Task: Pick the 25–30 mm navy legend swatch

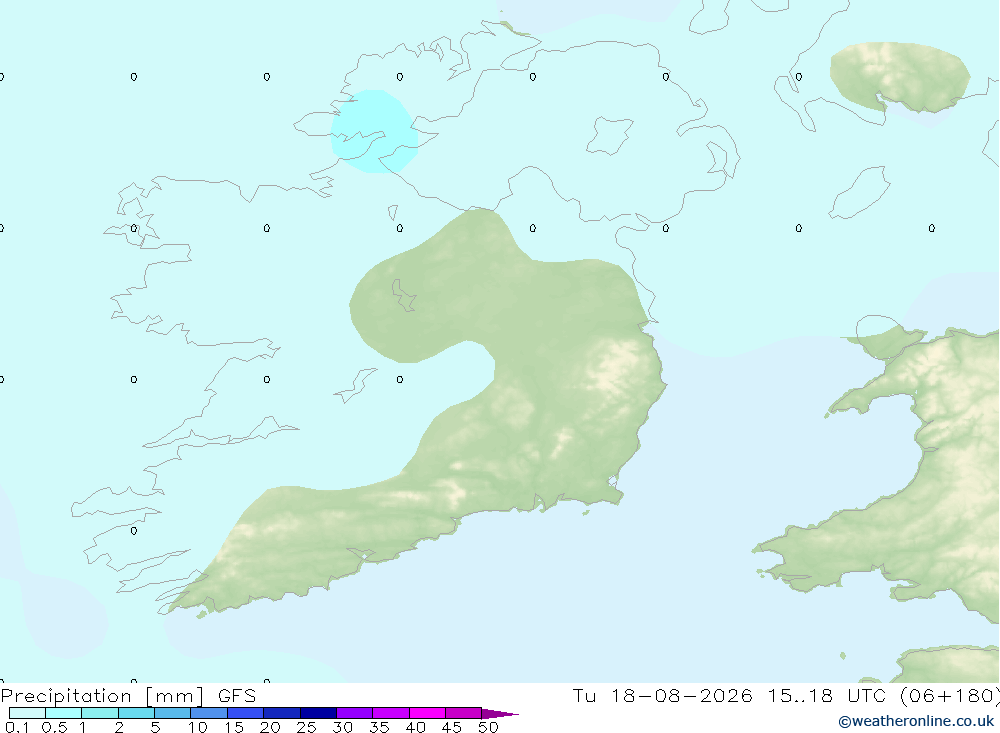Action: (x=318, y=713)
